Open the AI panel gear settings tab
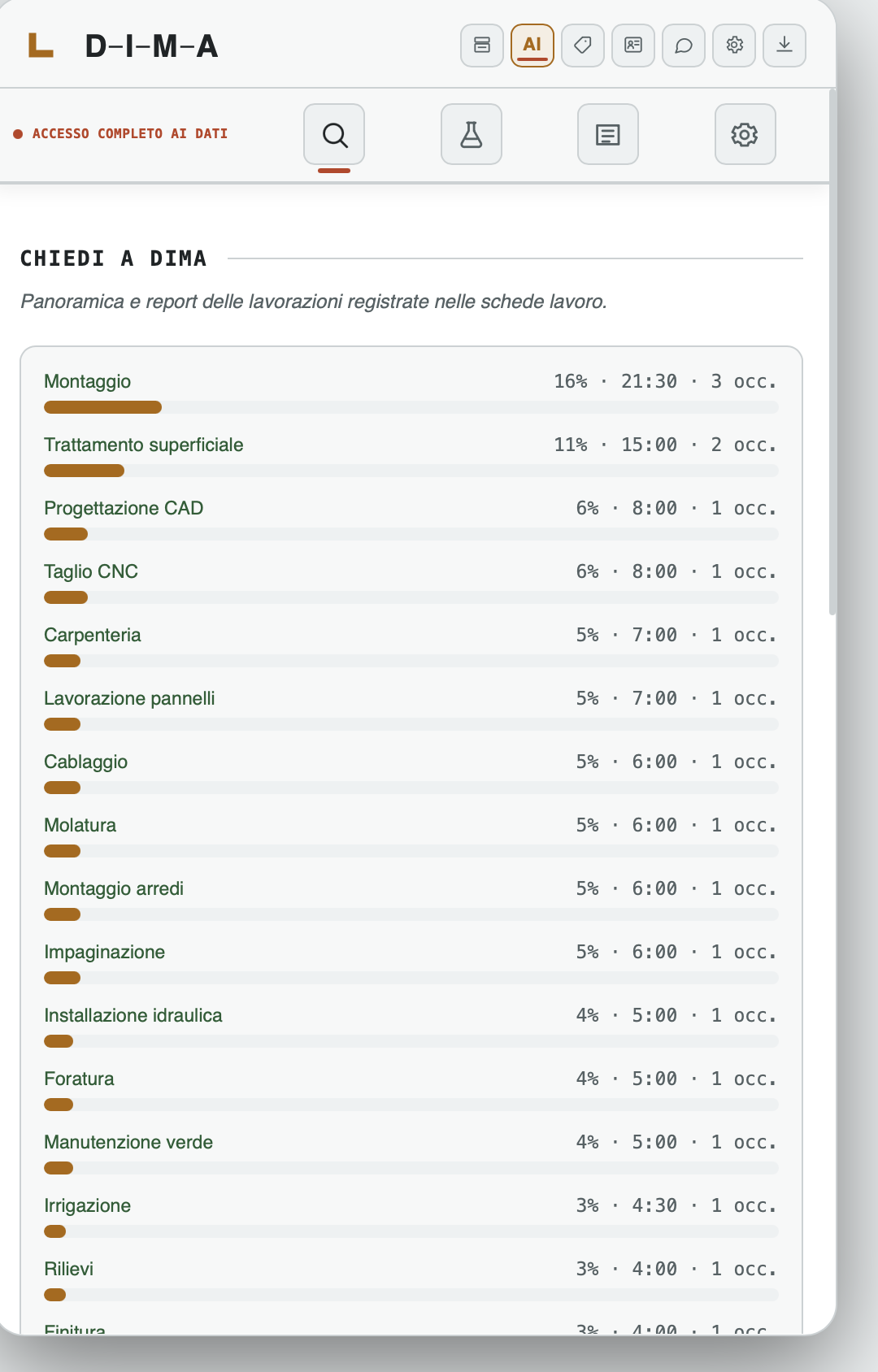878x1372 pixels. (x=745, y=134)
